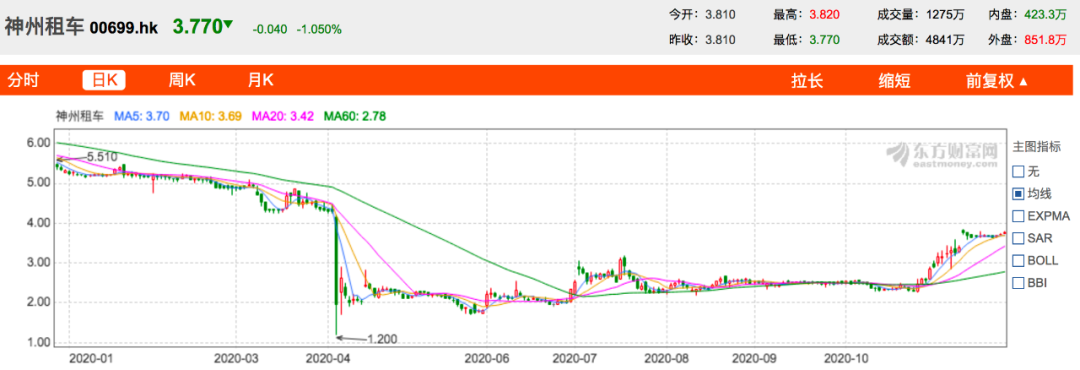This screenshot has height=370, width=1080.
Task: Enable the SAR indicator
Action: click(x=1031, y=238)
